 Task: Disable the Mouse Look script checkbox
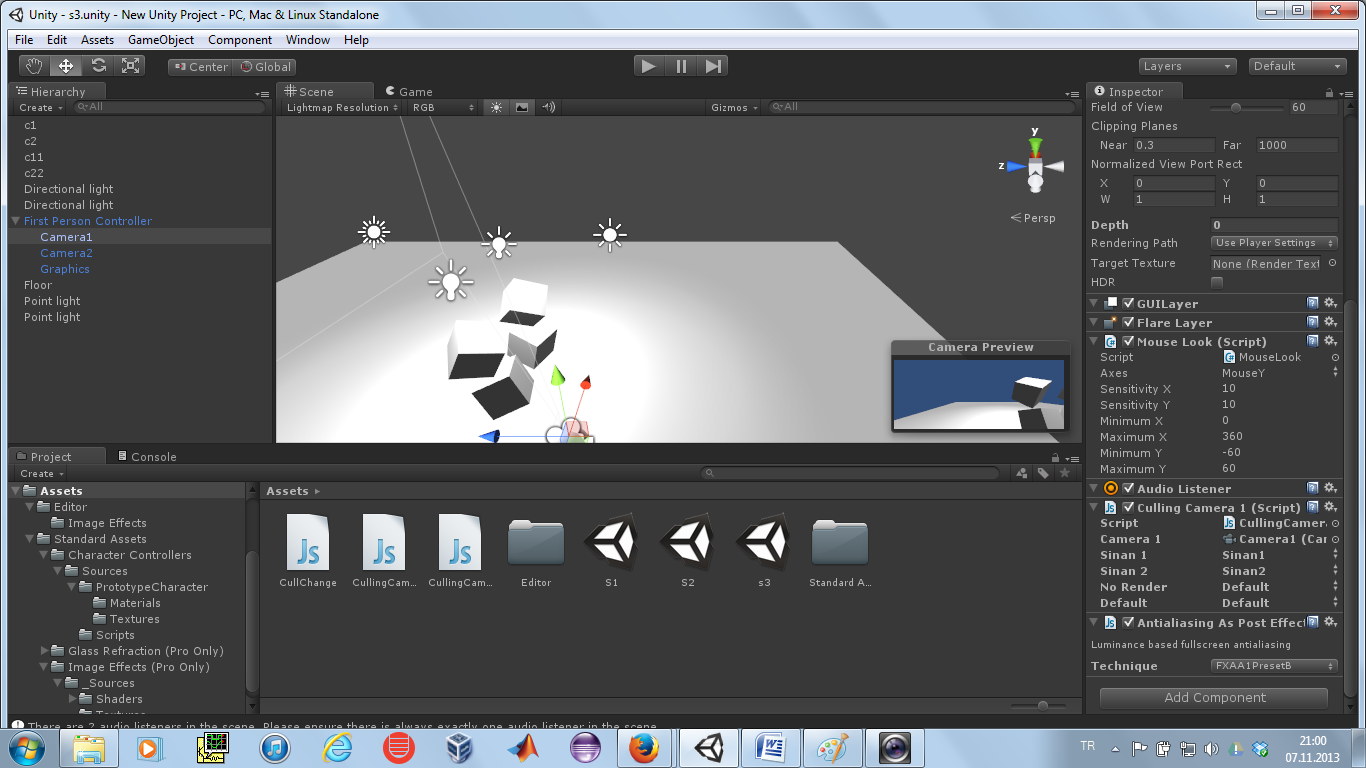pos(1128,341)
